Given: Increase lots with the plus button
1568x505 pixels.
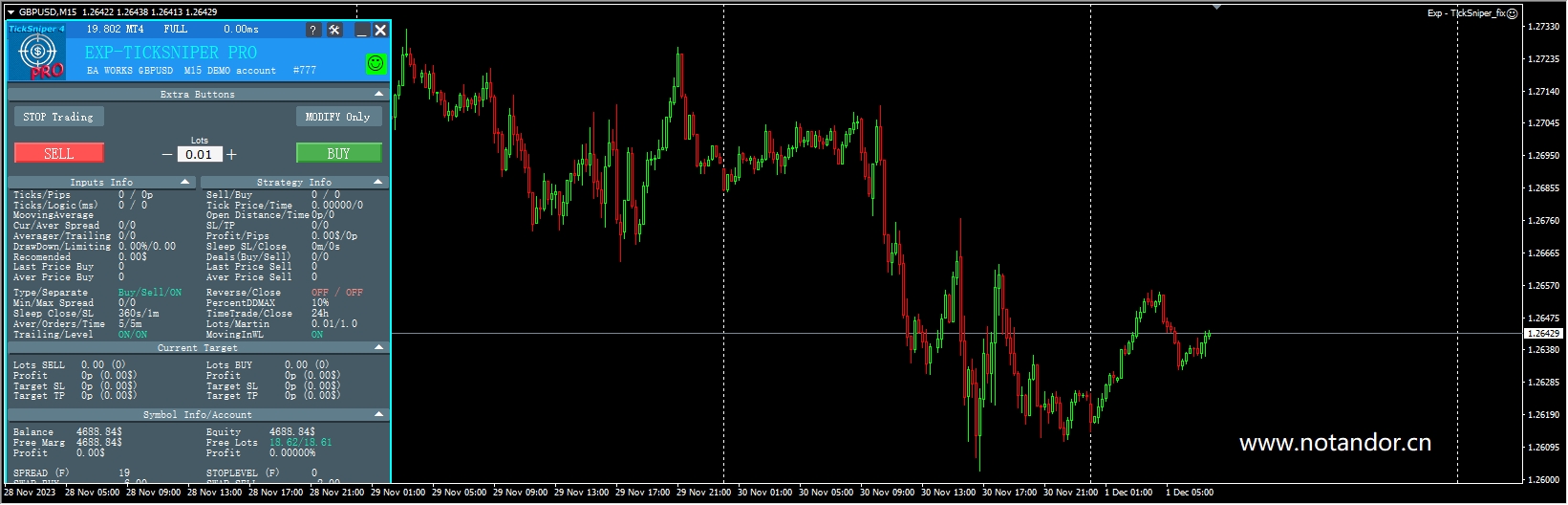Looking at the screenshot, I should [x=231, y=154].
